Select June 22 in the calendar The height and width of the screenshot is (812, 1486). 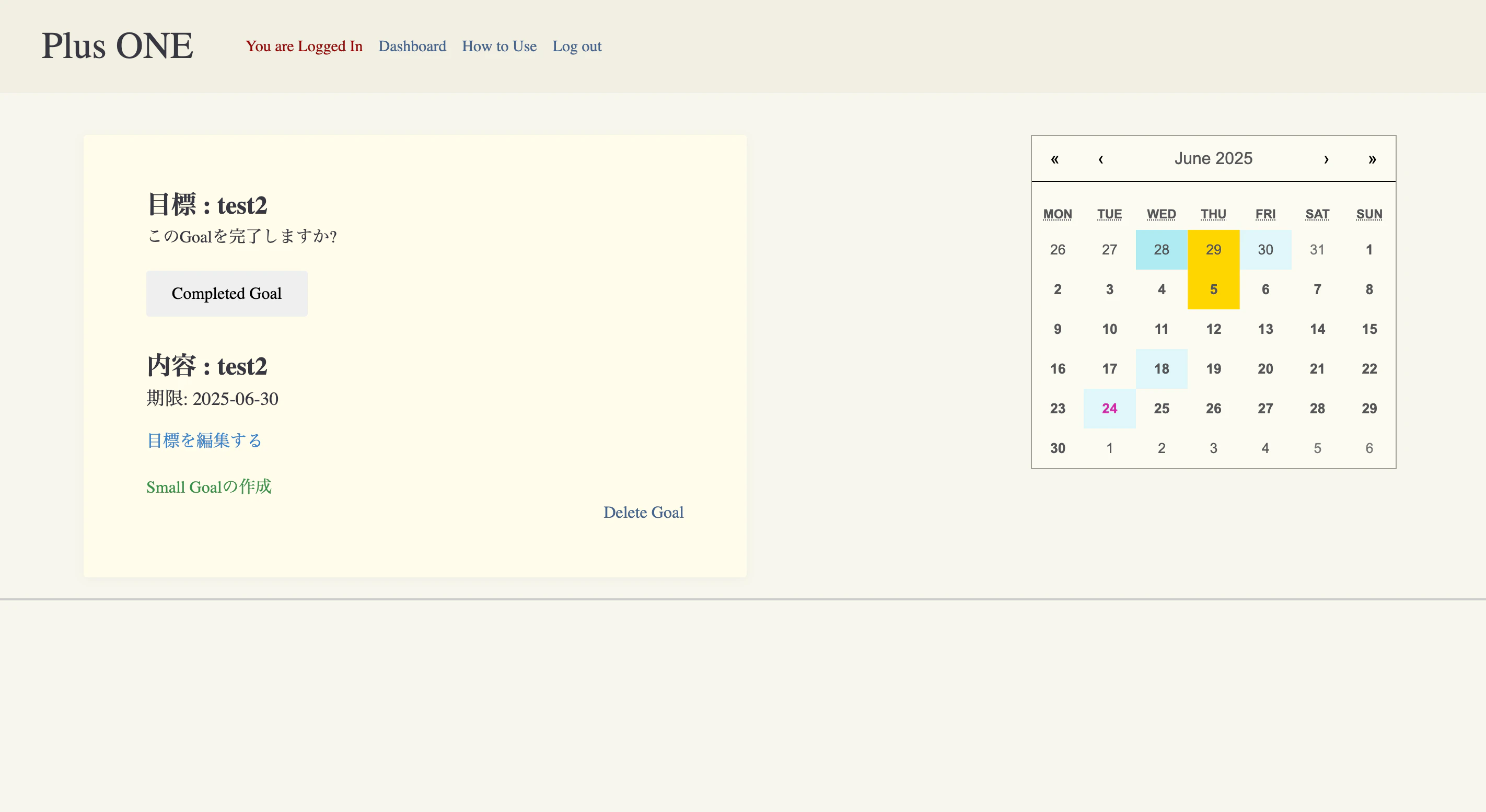1369,368
